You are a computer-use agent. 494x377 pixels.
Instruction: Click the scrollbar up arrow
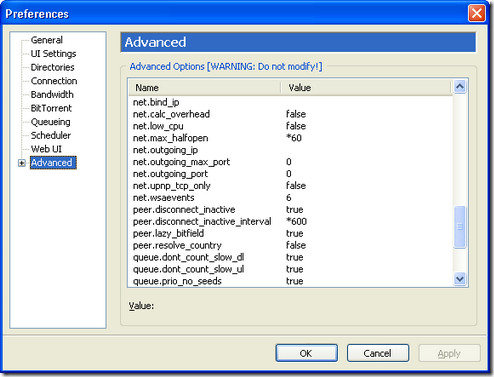(x=460, y=87)
